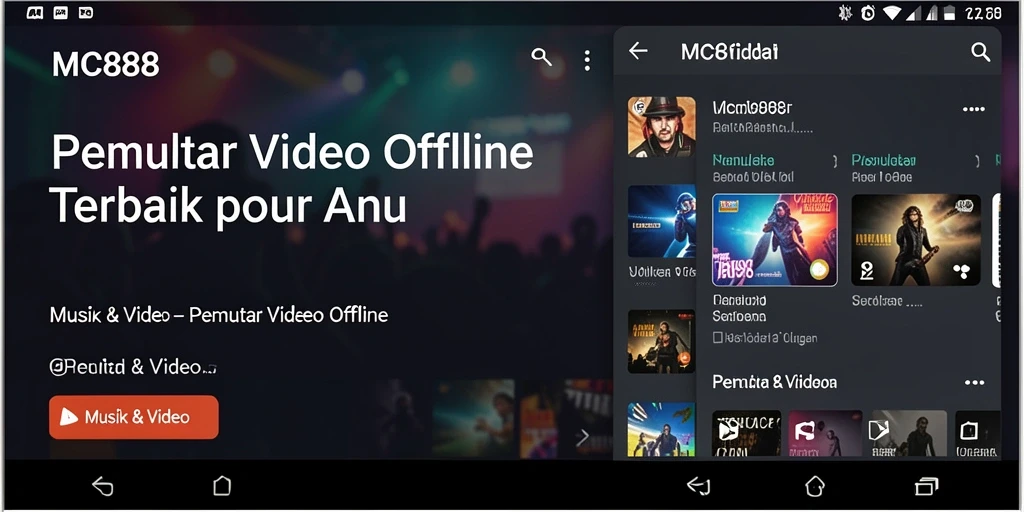Click the circle icon on the warrior card
Screen dimensions: 1024x512
point(818,268)
